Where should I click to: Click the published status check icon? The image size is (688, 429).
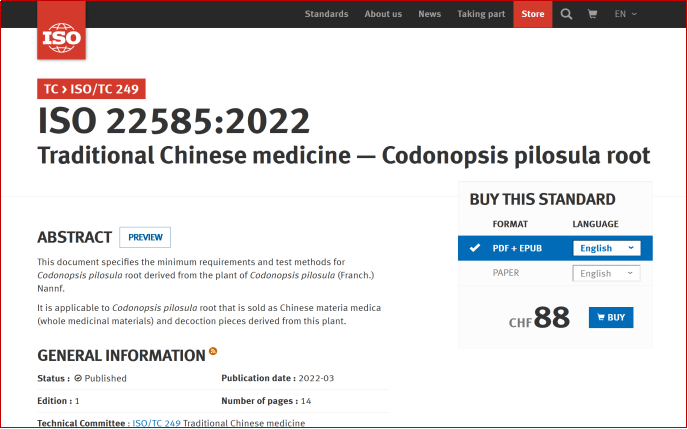[78, 378]
